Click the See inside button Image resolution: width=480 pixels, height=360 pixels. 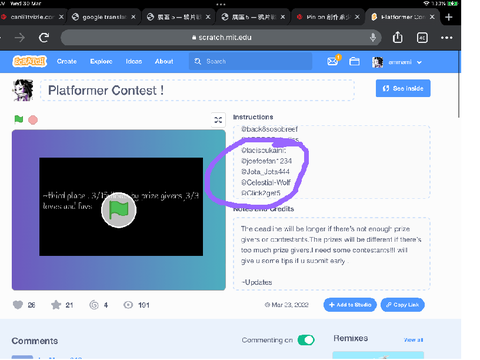tap(403, 88)
